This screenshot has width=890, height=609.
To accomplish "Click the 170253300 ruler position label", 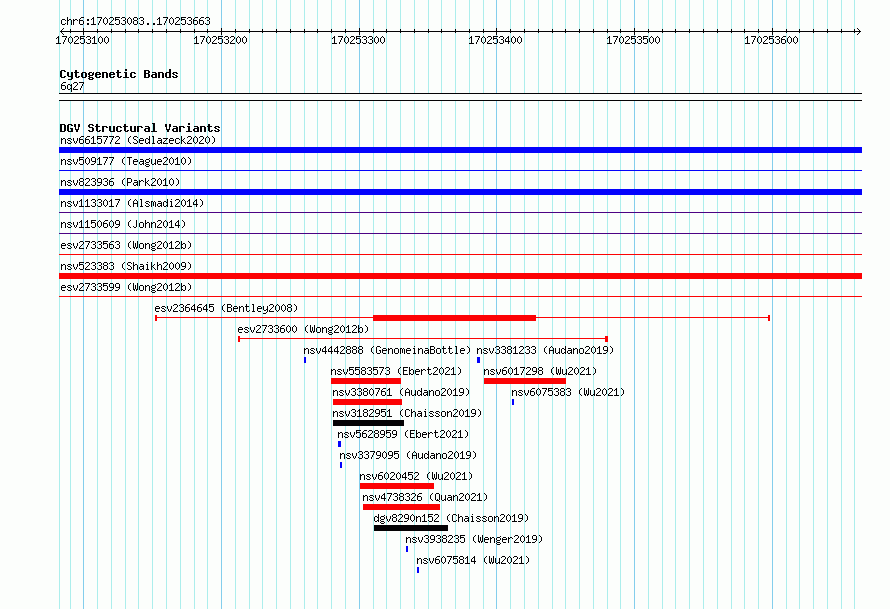I will [358, 40].
